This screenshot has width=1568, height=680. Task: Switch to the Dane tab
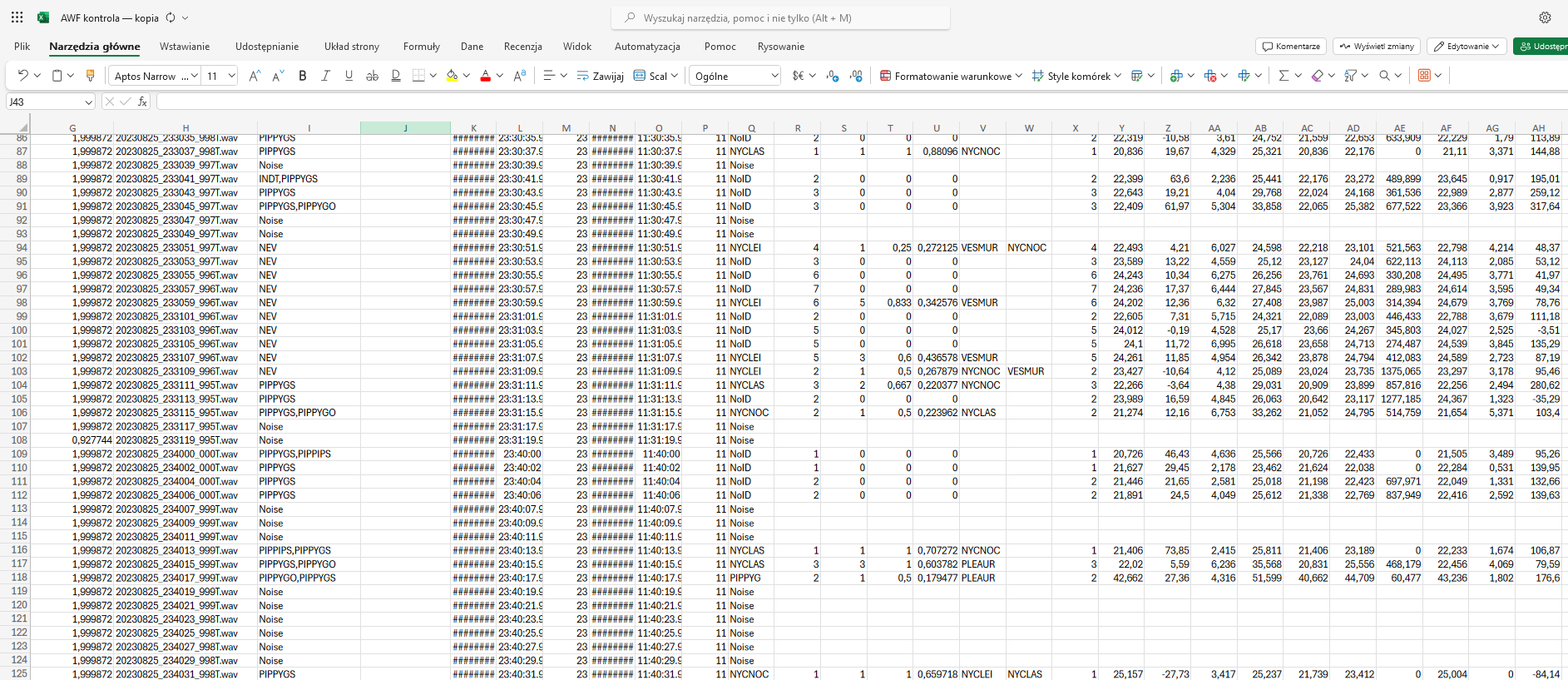pyautogui.click(x=472, y=47)
